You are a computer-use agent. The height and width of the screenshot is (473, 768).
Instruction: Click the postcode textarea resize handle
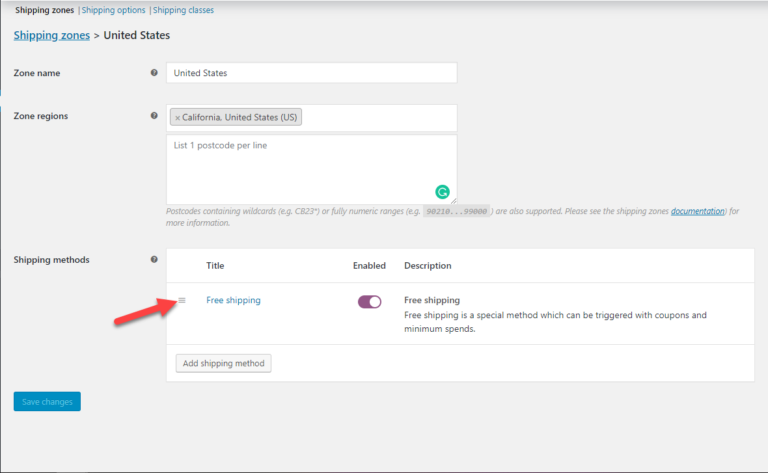click(452, 200)
